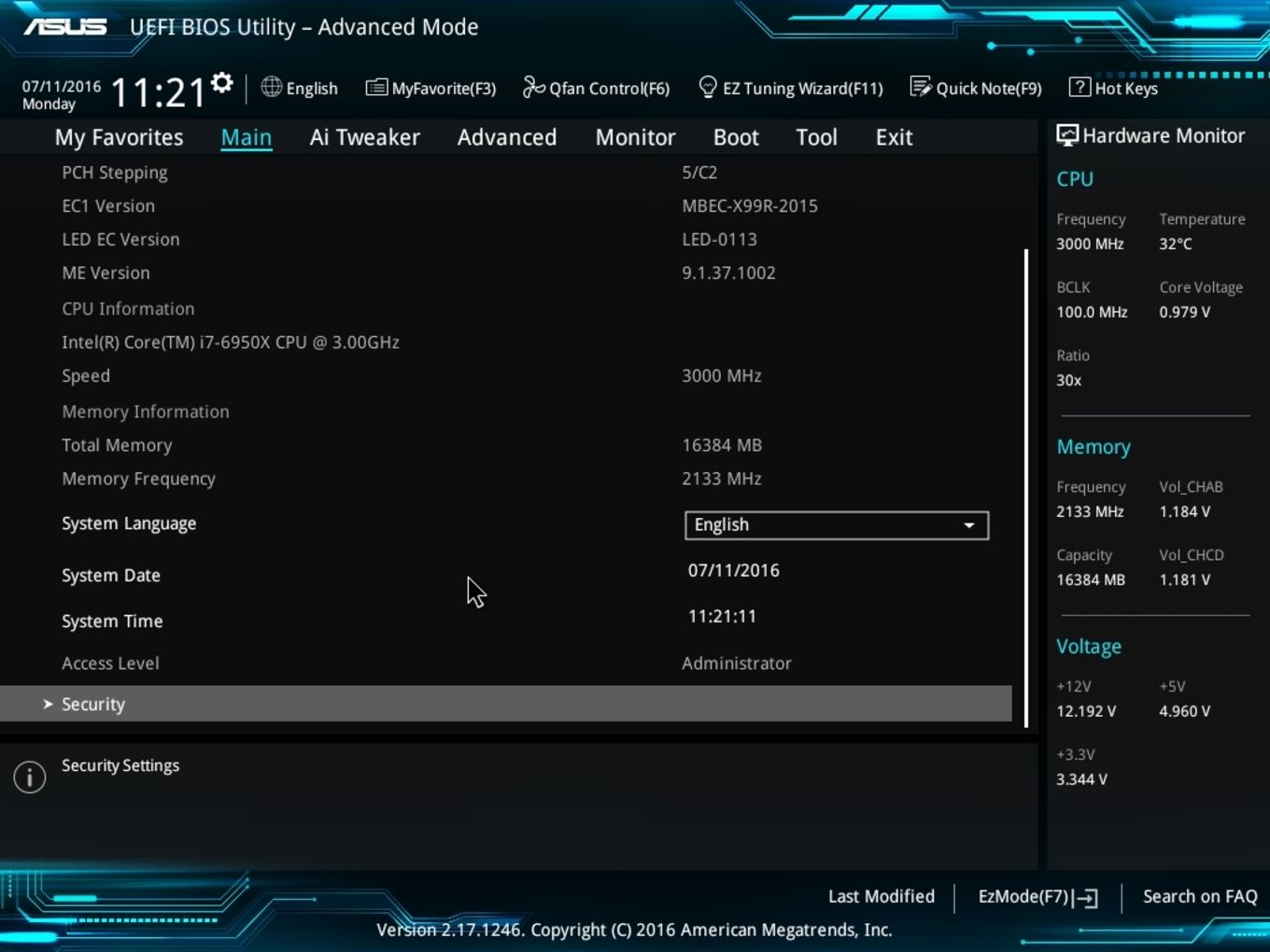The width and height of the screenshot is (1270, 952).
Task: Click the Hot Keys question mark icon
Action: click(1079, 87)
